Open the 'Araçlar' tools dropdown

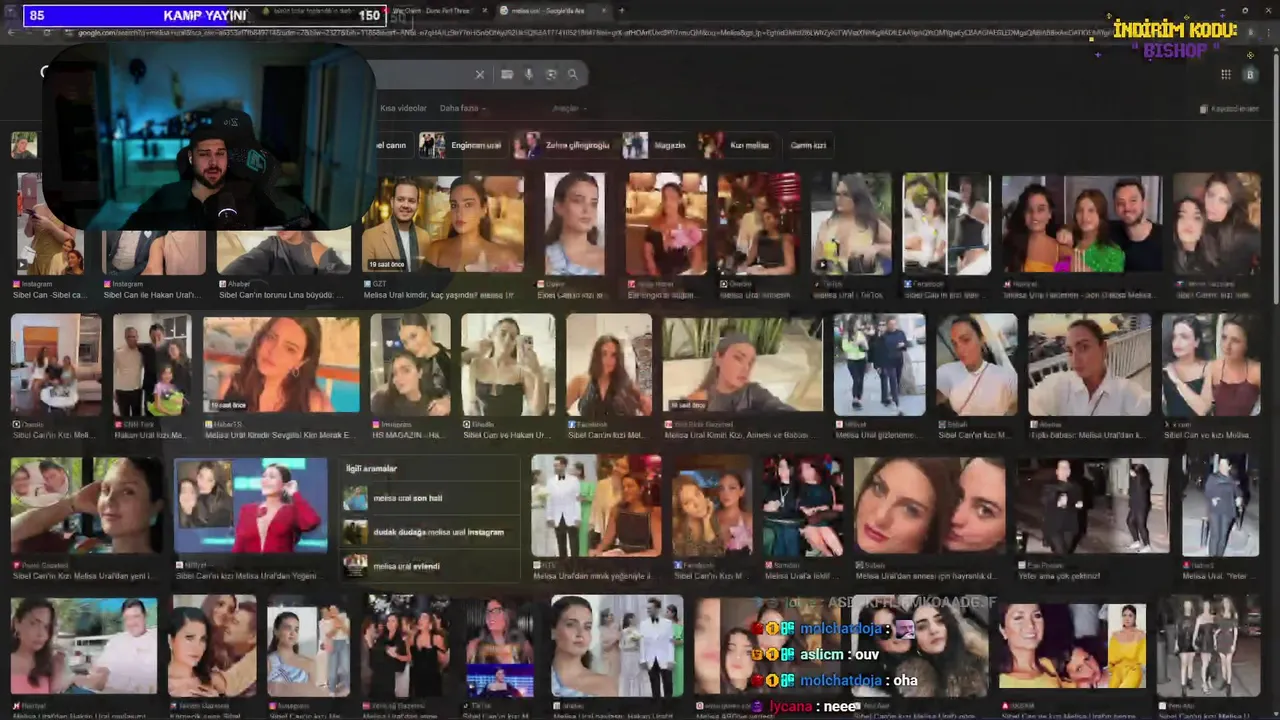coord(568,108)
